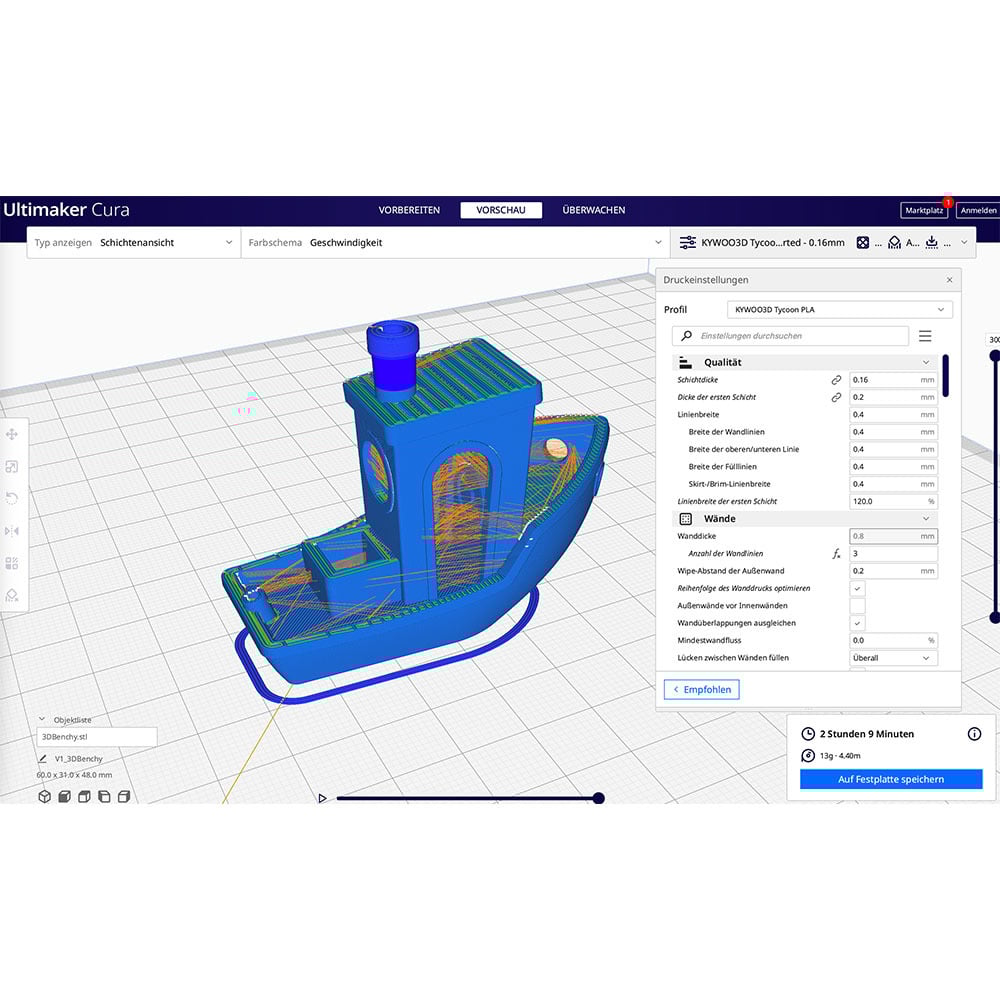Viewport: 1000px width, 1000px height.
Task: Open the hamburger settings visibility menu
Action: [925, 336]
